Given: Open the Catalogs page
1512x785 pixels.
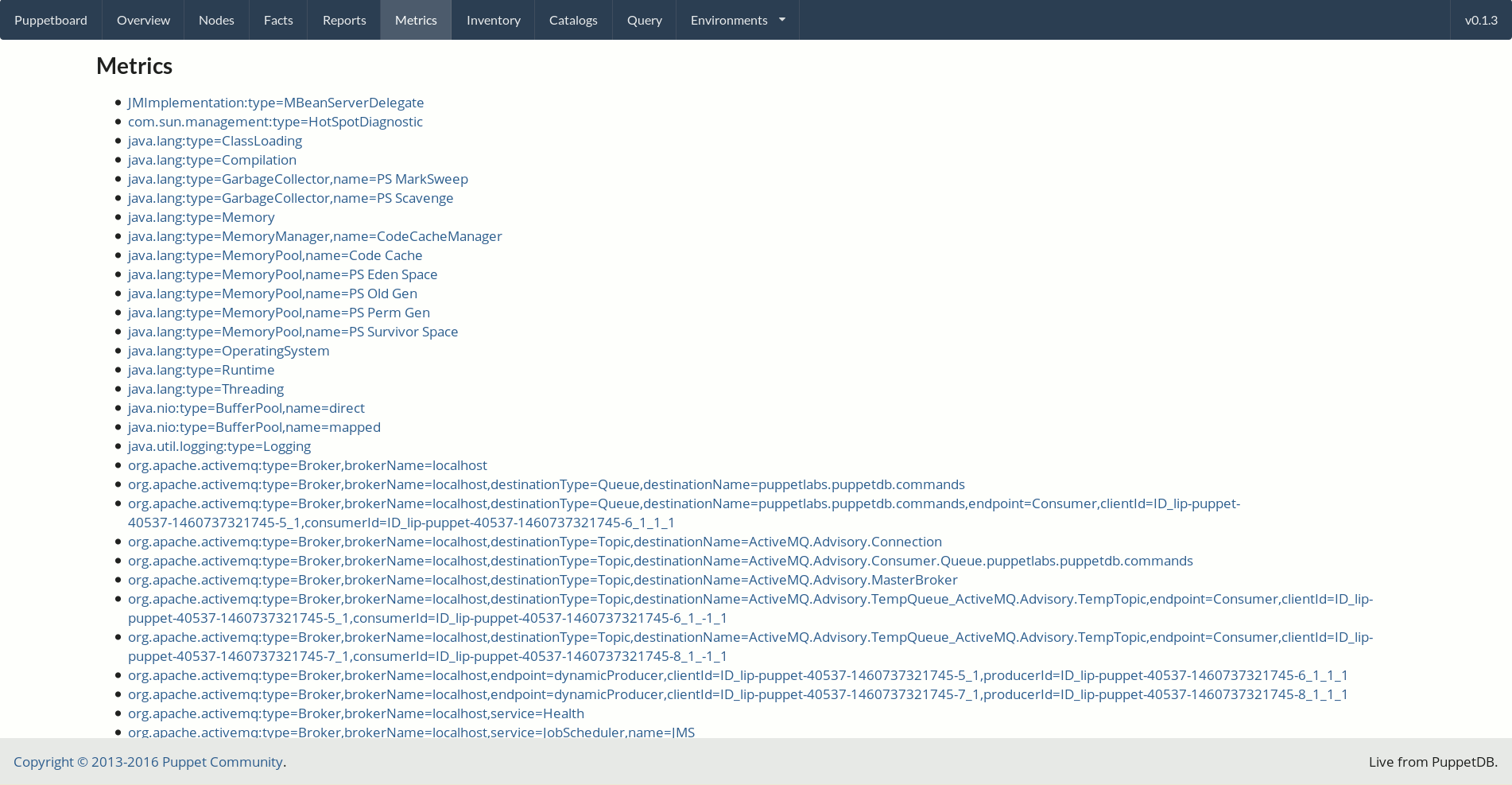Looking at the screenshot, I should pyautogui.click(x=573, y=20).
